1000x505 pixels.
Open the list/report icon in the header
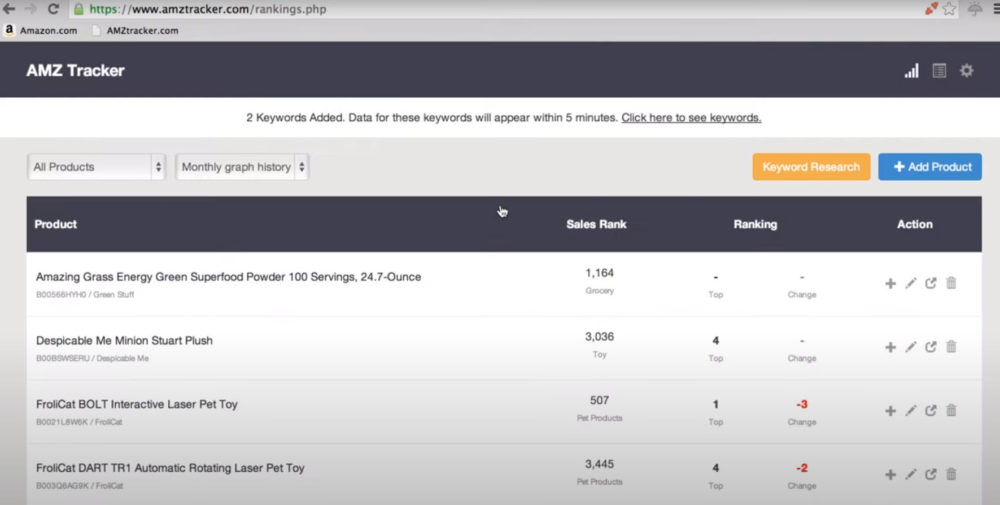pyautogui.click(x=939, y=70)
